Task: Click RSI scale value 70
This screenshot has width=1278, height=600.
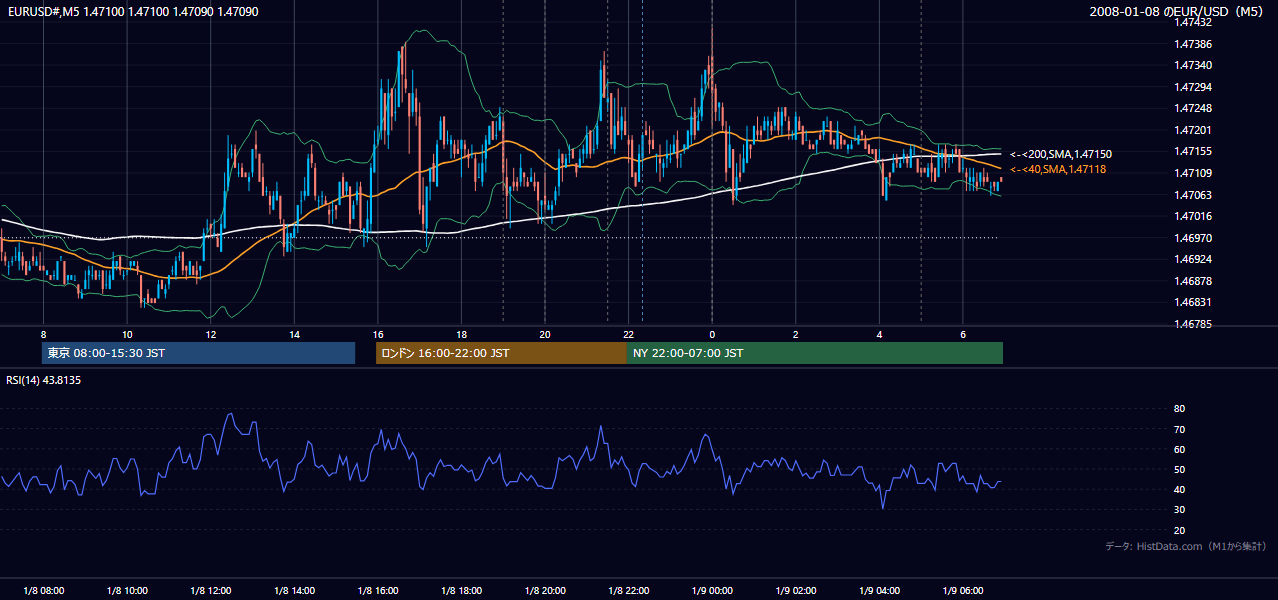Action: [1179, 429]
